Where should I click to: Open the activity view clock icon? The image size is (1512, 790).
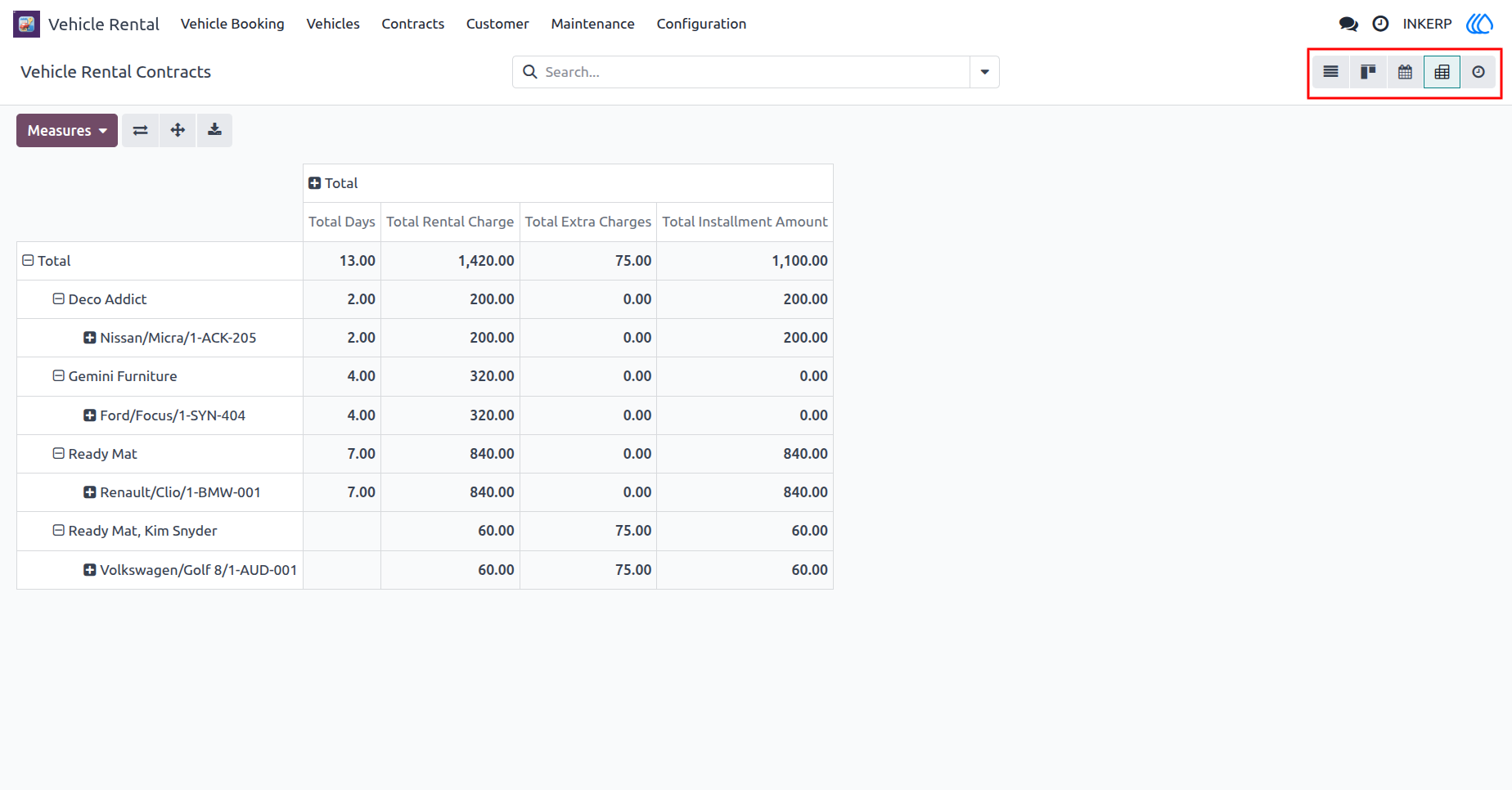(1478, 72)
